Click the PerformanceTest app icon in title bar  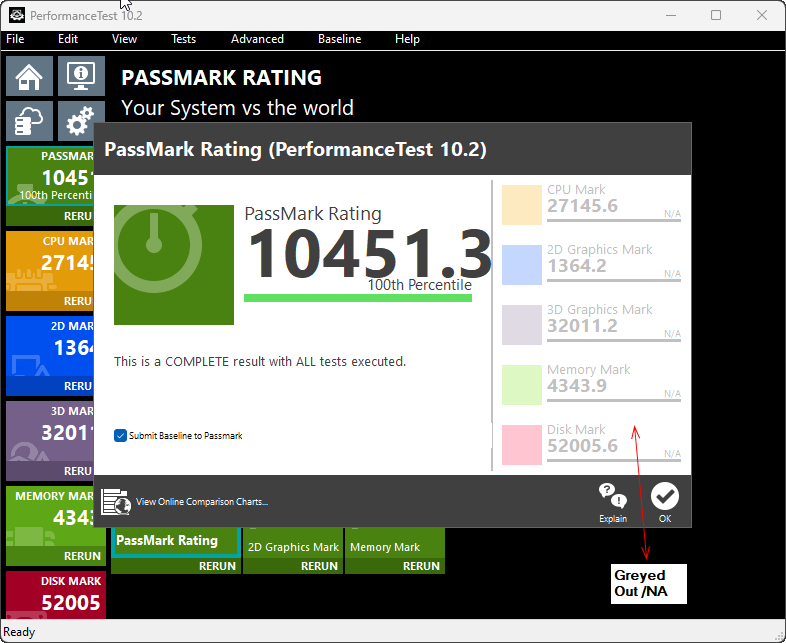point(17,16)
